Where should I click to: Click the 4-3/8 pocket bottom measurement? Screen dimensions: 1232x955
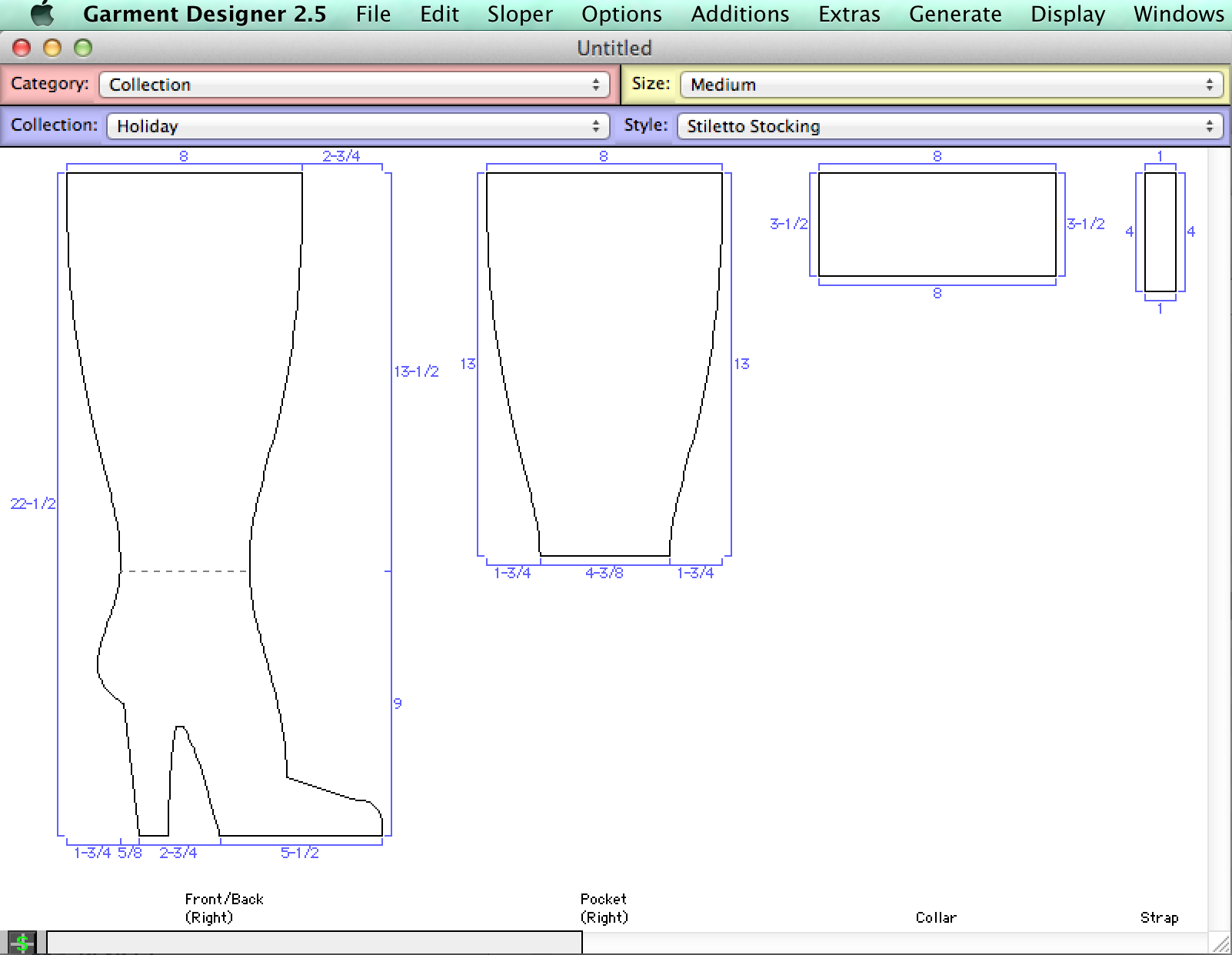click(x=604, y=573)
